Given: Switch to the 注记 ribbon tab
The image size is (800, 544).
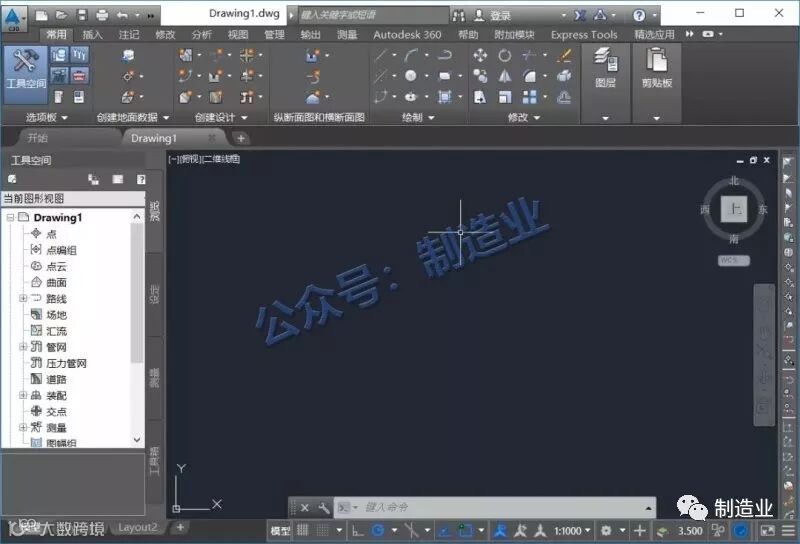Looking at the screenshot, I should coord(129,35).
